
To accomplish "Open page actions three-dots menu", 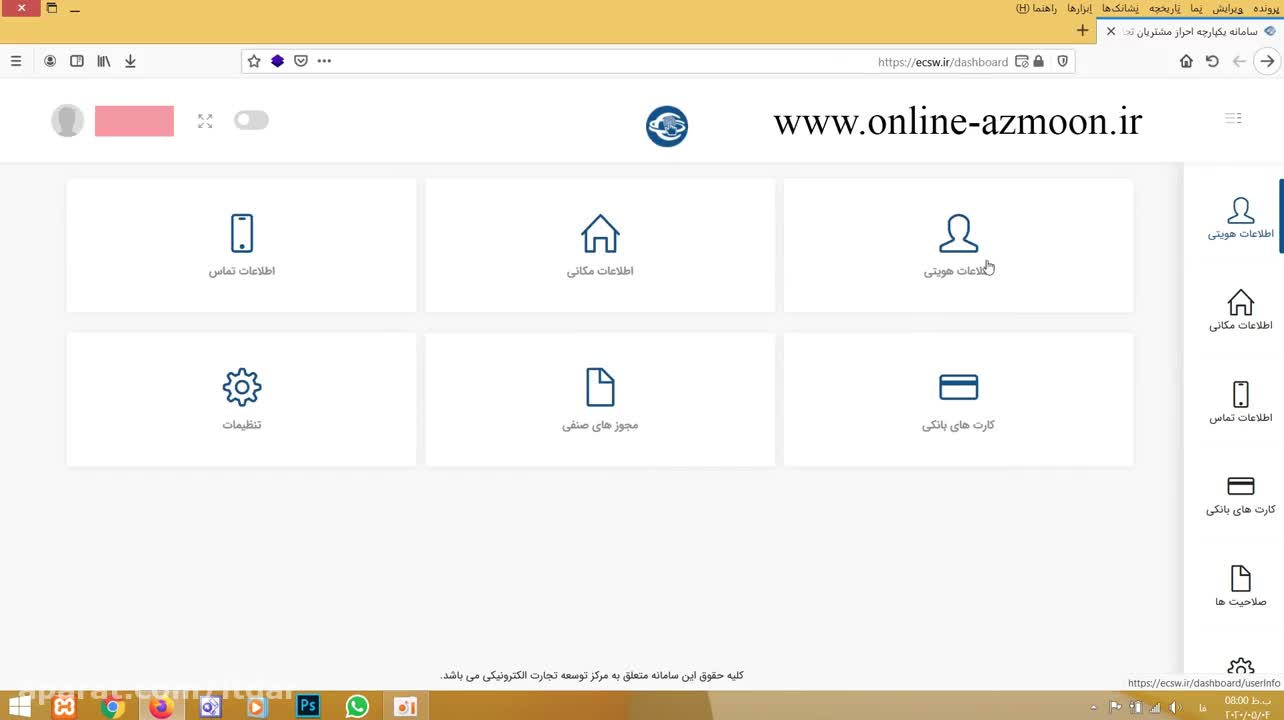I will pyautogui.click(x=324, y=61).
